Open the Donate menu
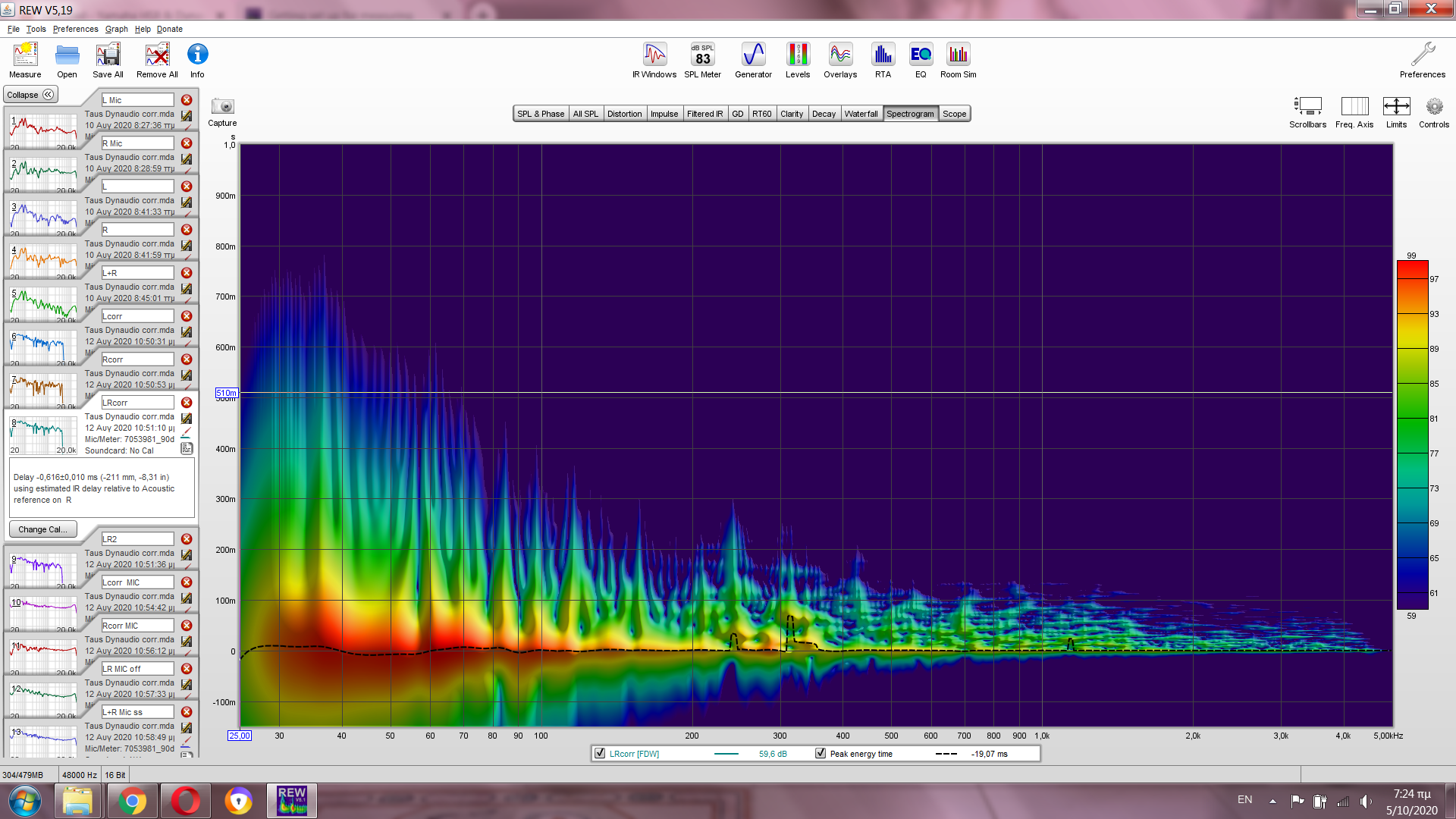The width and height of the screenshot is (1456, 819). coord(170,29)
